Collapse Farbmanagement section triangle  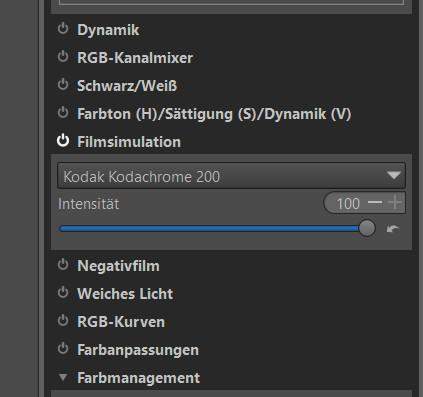click(x=63, y=377)
